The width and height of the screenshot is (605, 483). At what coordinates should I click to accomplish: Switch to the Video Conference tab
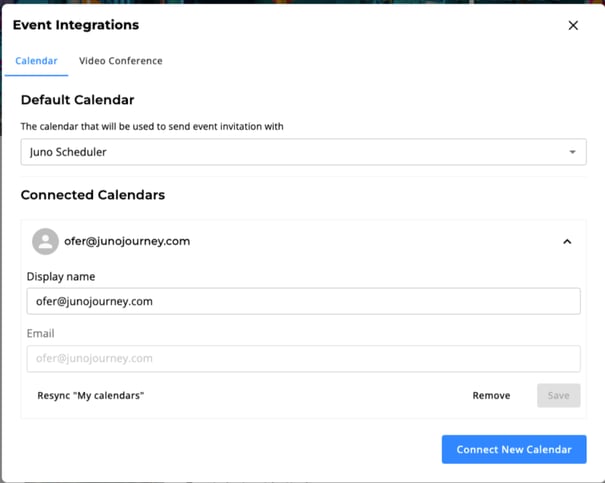click(121, 61)
